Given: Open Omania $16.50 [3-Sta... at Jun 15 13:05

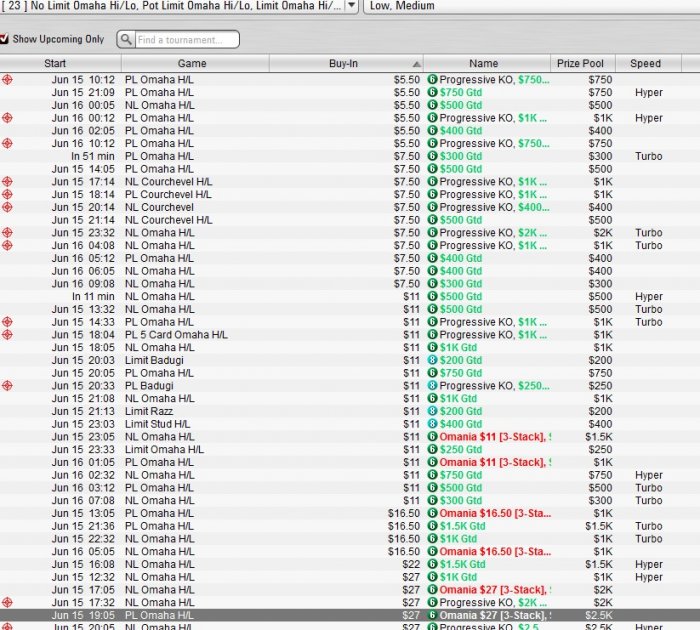Looking at the screenshot, I should coord(495,513).
